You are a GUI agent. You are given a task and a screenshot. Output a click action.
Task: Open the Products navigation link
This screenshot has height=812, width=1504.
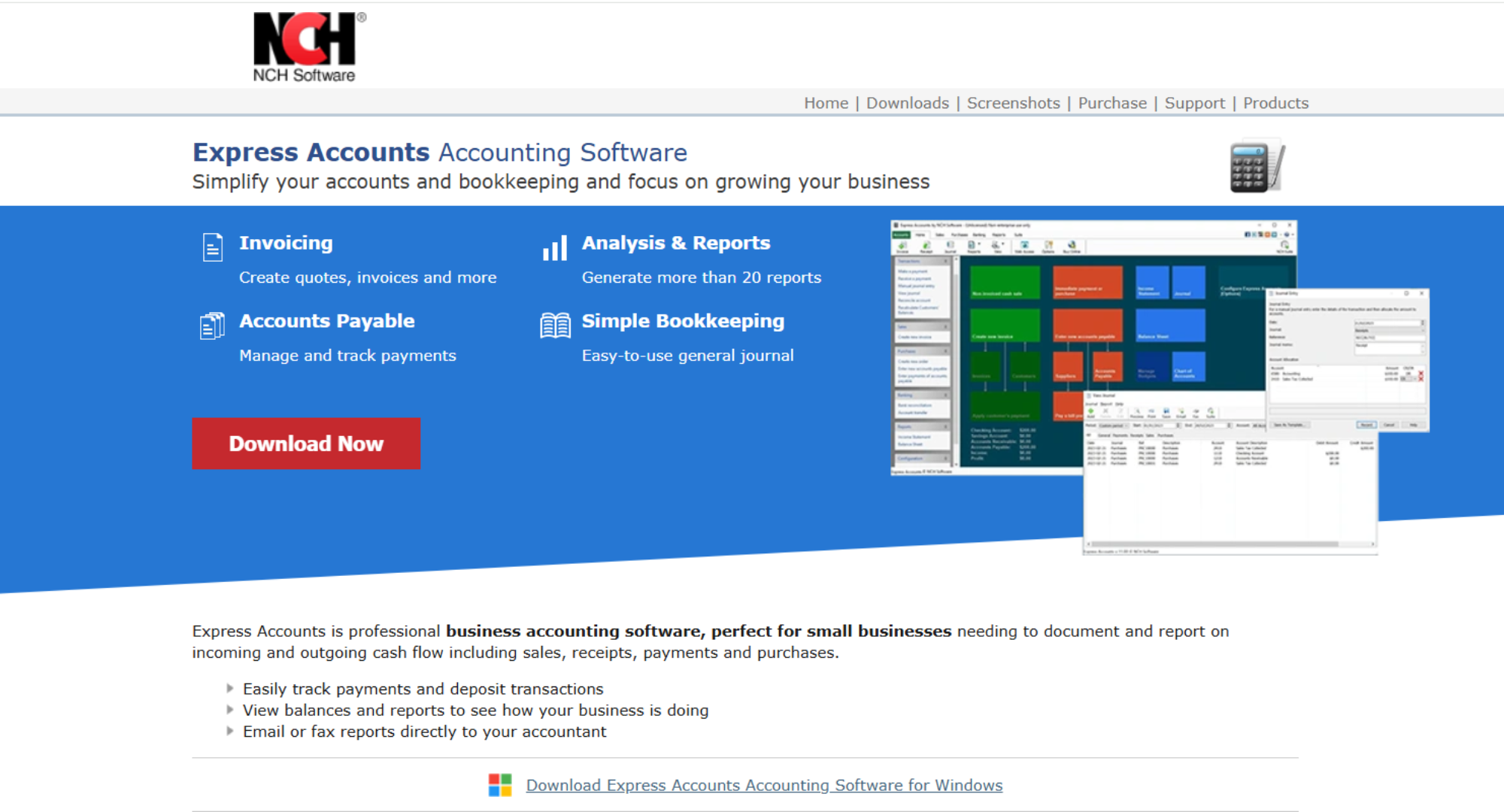click(1275, 103)
